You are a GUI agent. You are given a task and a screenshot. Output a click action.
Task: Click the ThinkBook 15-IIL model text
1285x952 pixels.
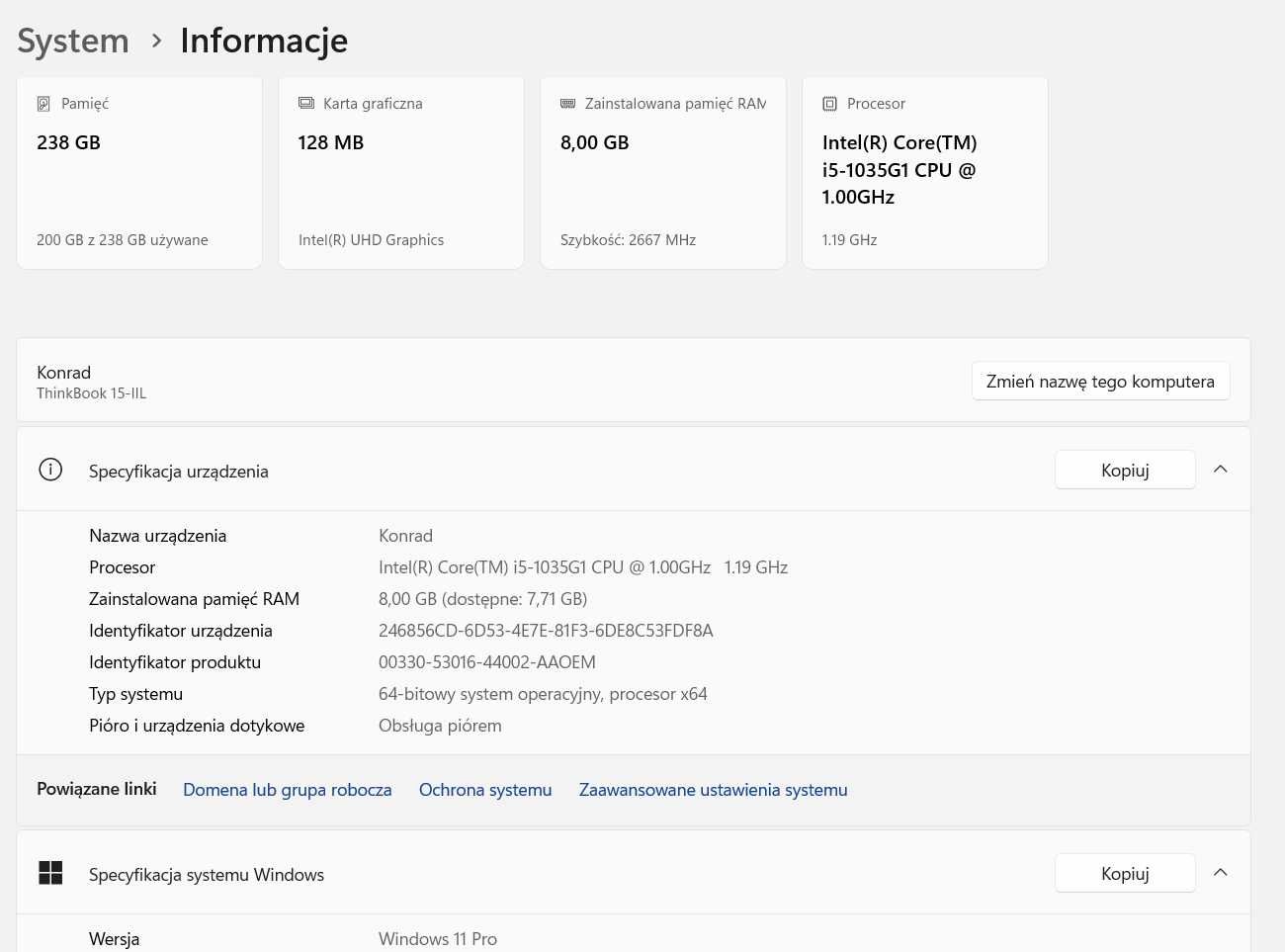point(91,393)
